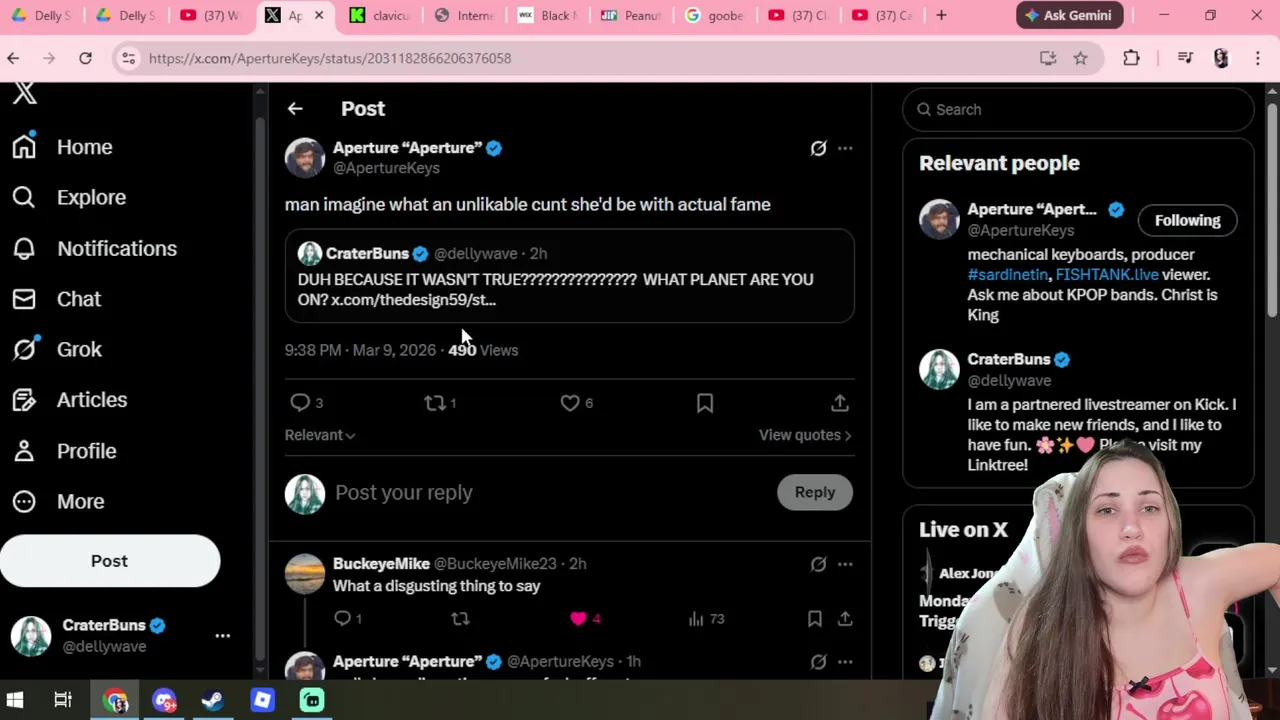Open BuckeyeMike's profile name

tap(381, 564)
